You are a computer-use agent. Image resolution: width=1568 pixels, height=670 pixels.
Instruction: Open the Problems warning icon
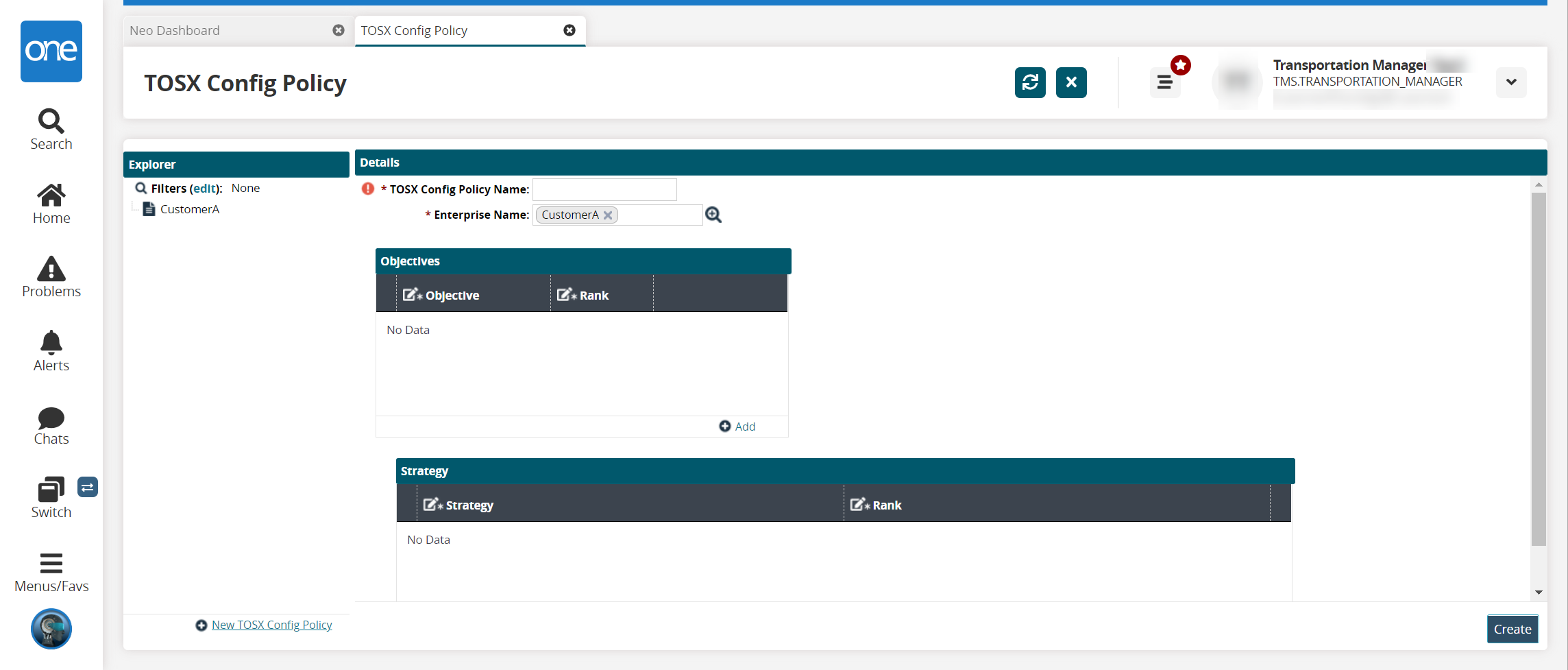pyautogui.click(x=51, y=269)
